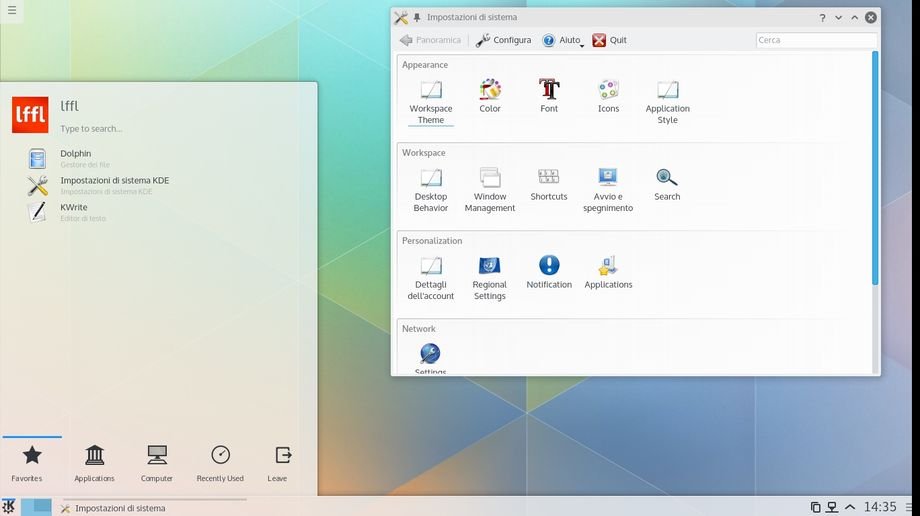Open the Icons appearance module
The height and width of the screenshot is (516, 920).
tap(608, 96)
